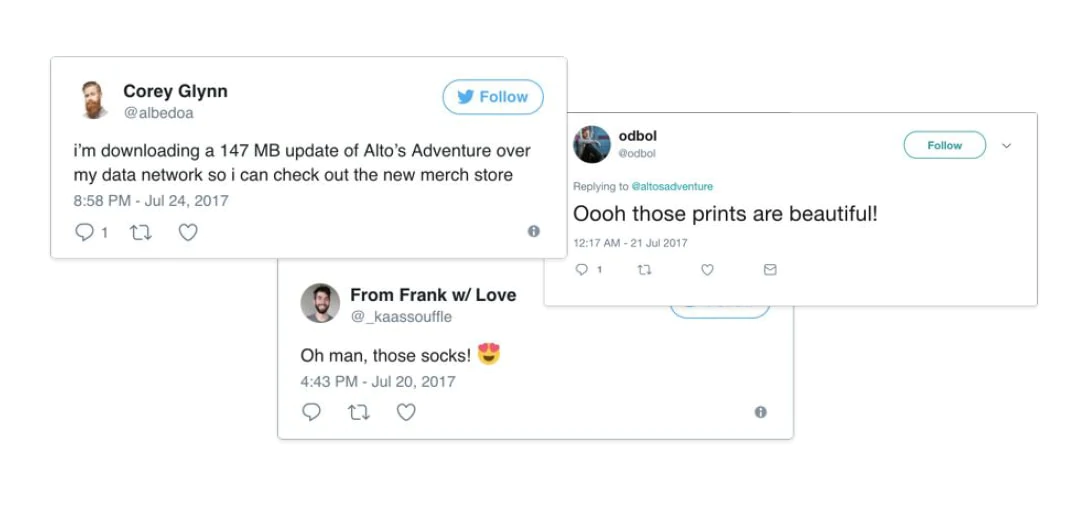Expand odbol's tweet options chevron

point(1006,145)
